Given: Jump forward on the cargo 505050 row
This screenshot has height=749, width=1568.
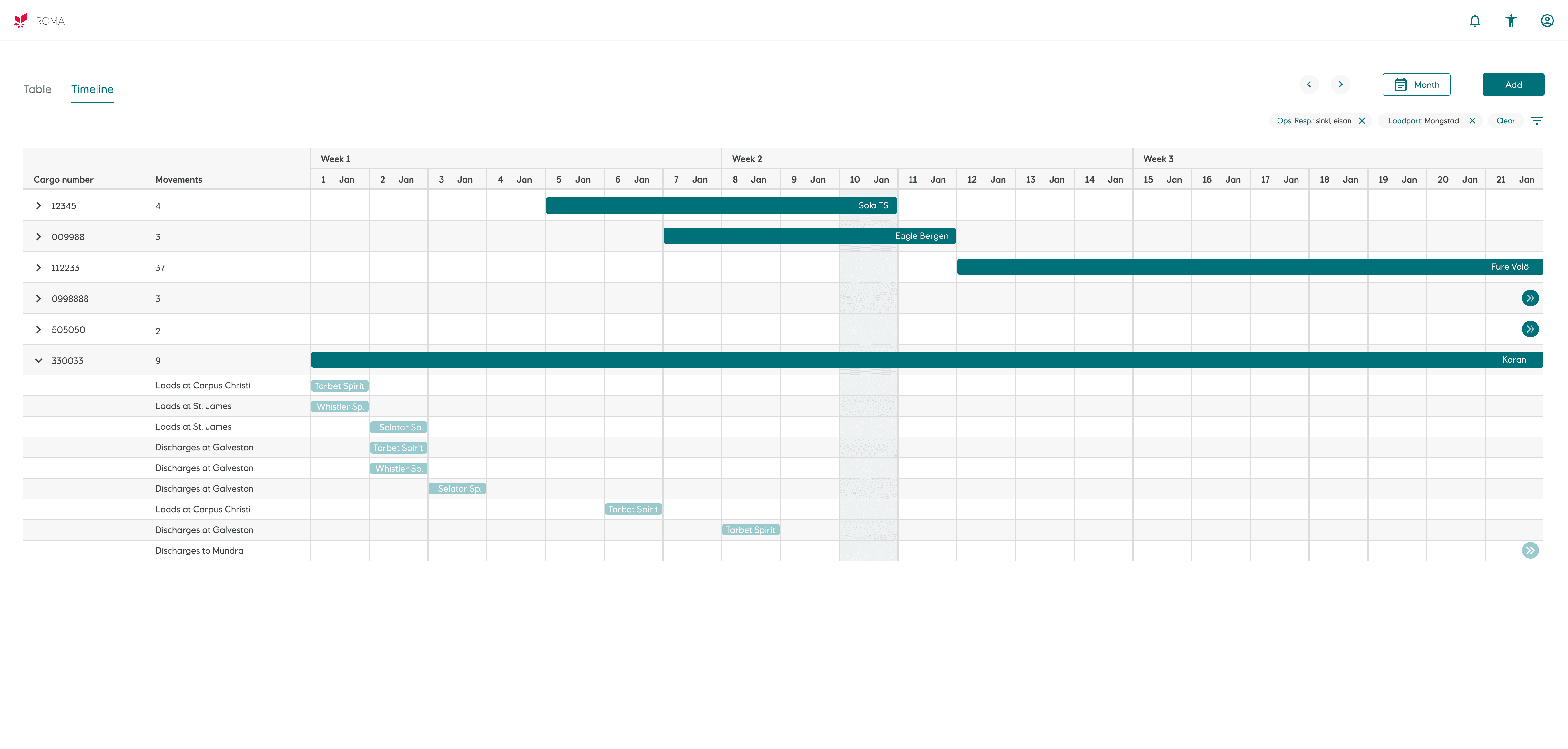Looking at the screenshot, I should (1530, 329).
